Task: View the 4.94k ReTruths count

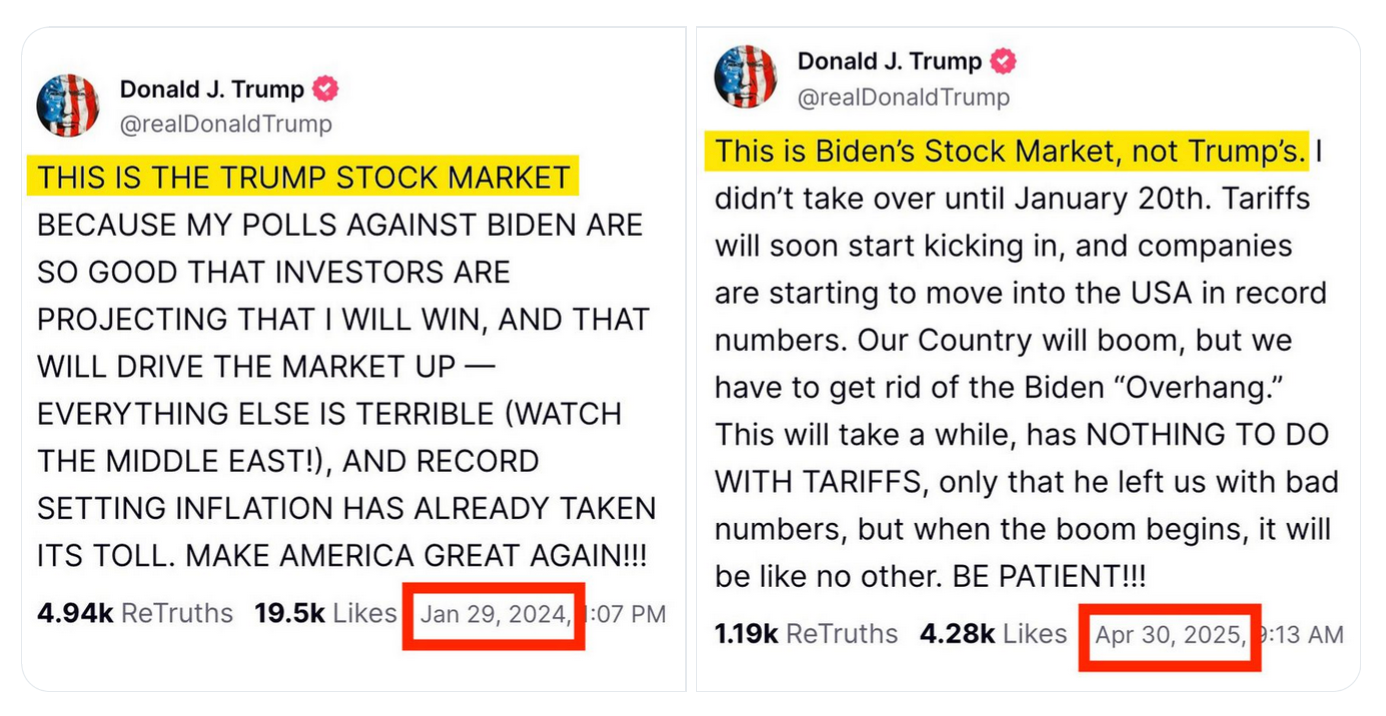Action: point(135,613)
